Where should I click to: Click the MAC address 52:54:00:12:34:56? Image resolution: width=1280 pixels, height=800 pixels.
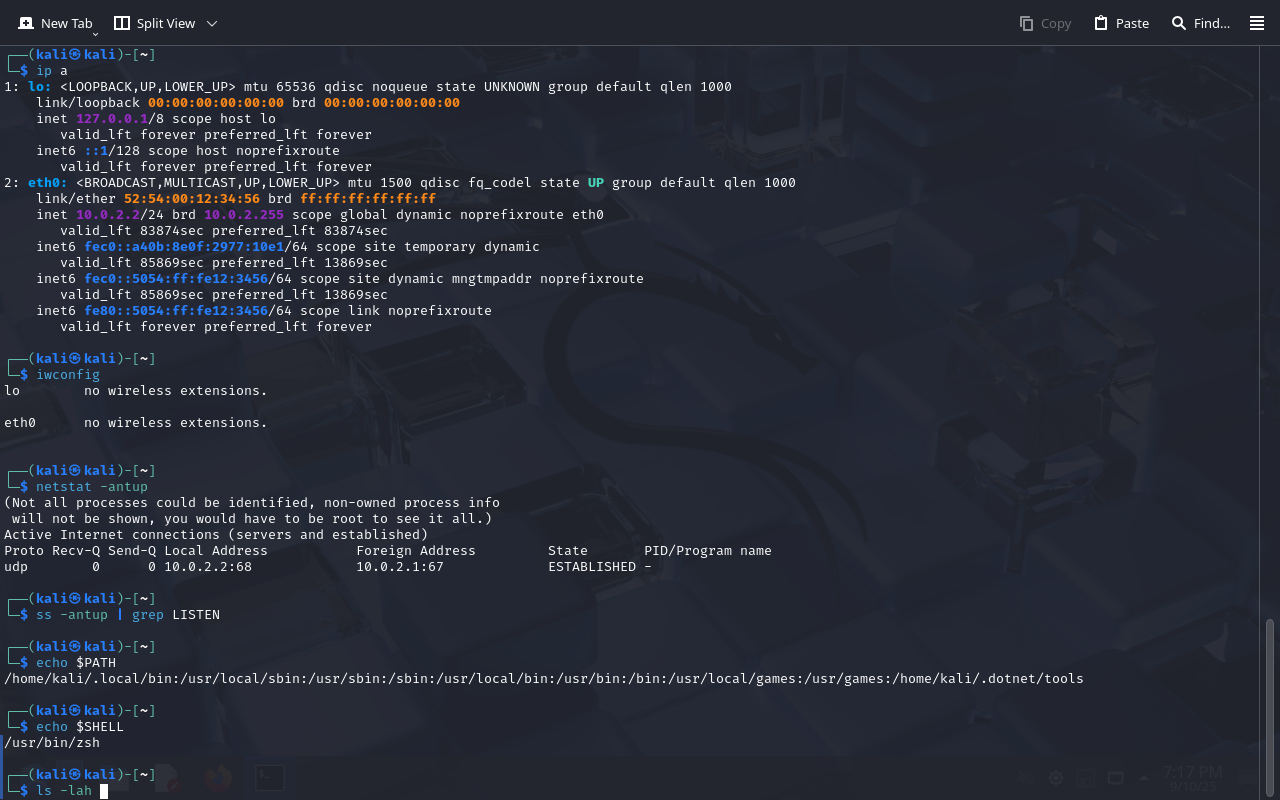[192, 199]
